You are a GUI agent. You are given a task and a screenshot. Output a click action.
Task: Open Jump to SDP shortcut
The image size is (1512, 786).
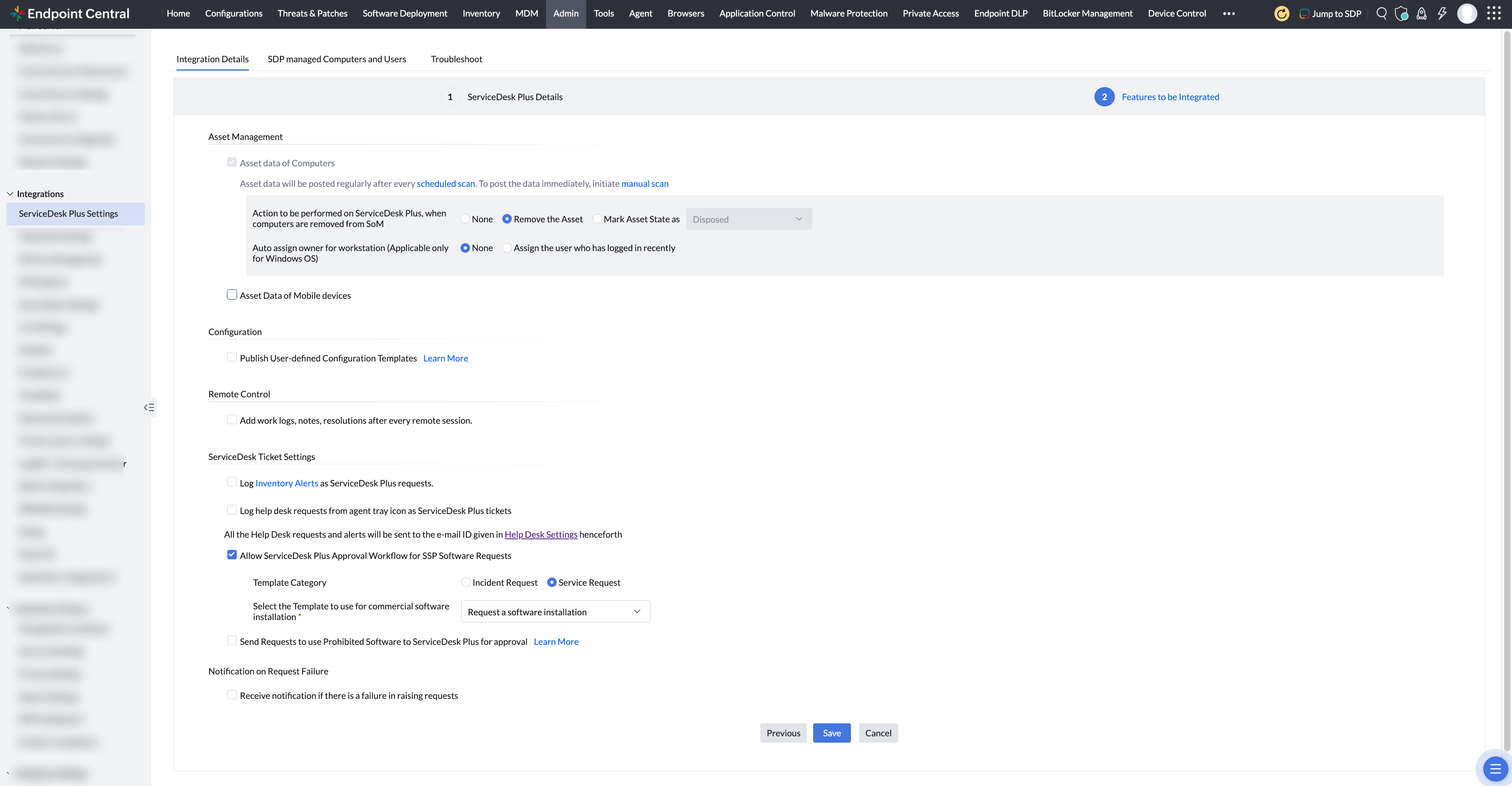(1330, 13)
